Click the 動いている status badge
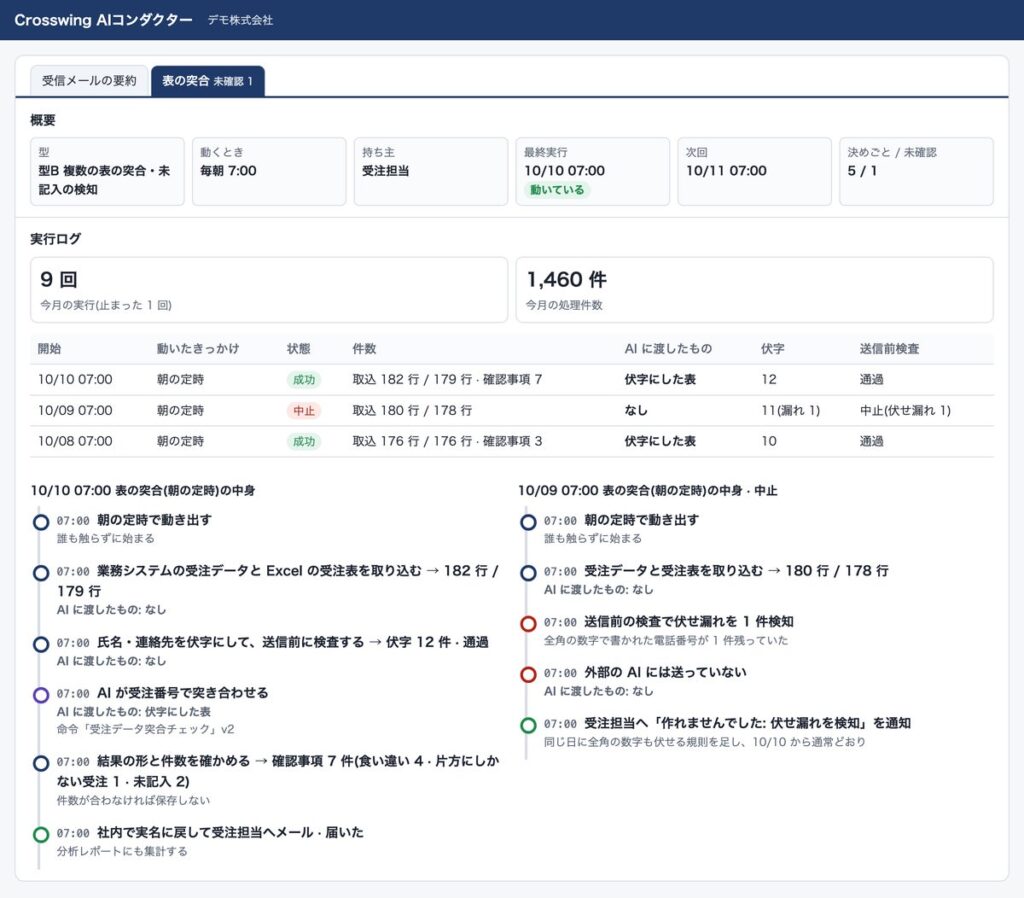 pos(557,190)
